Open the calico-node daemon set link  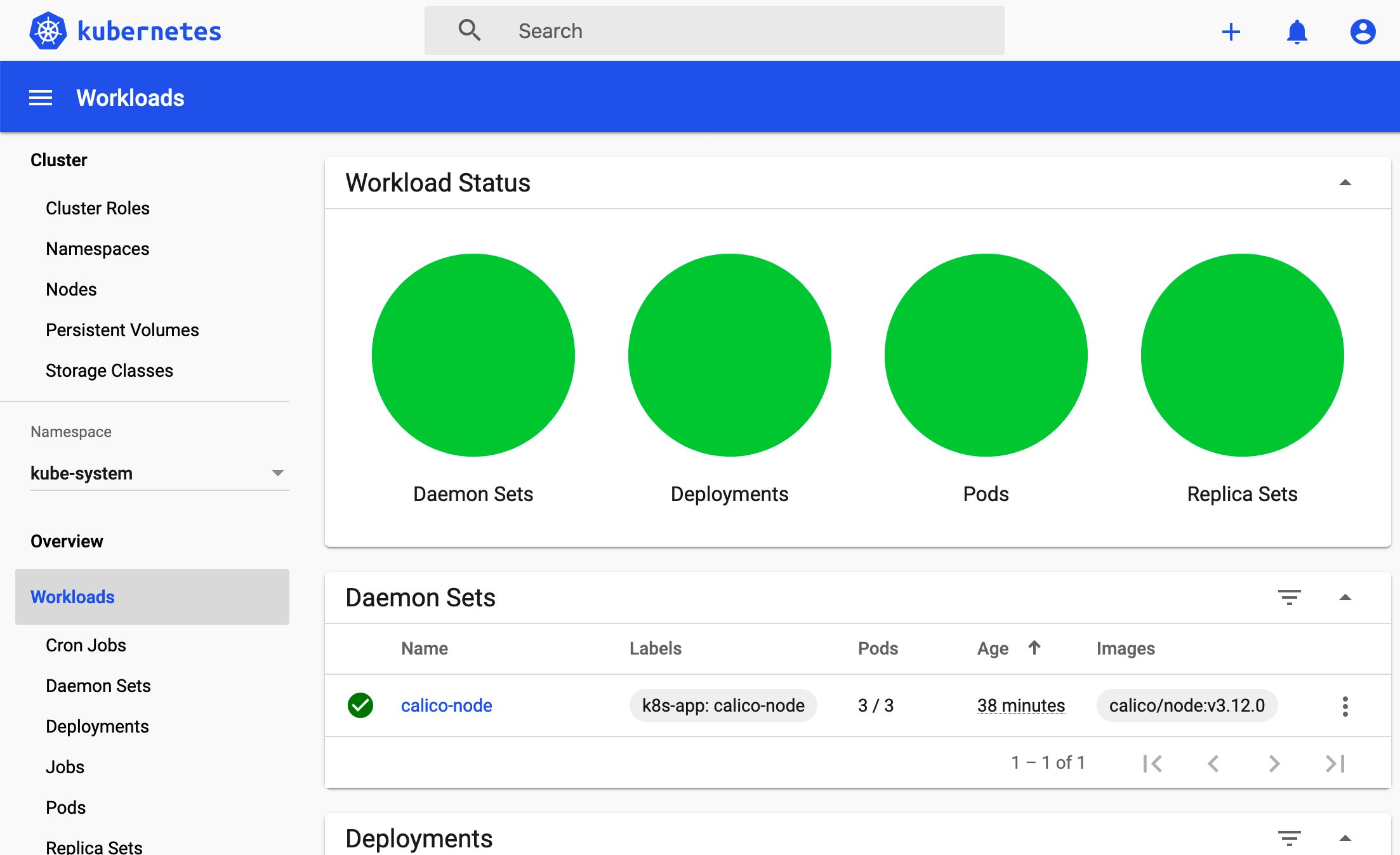[447, 705]
